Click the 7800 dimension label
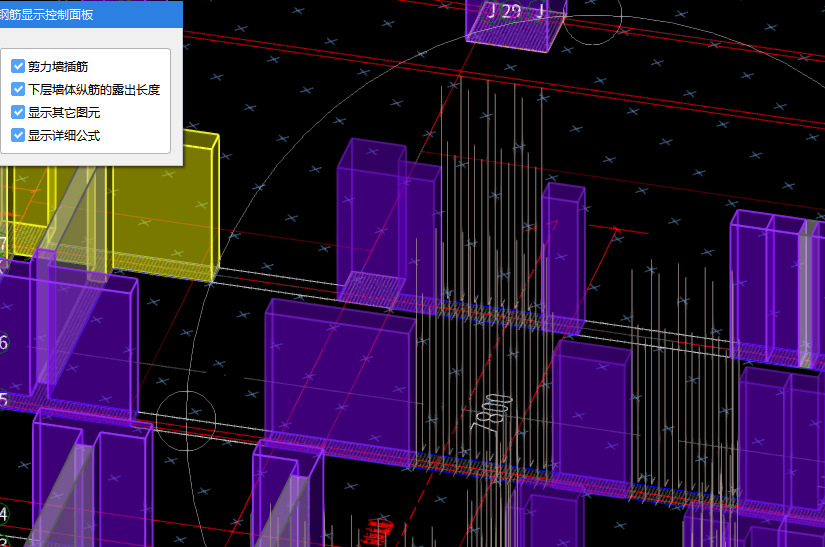The width and height of the screenshot is (825, 547). (491, 415)
